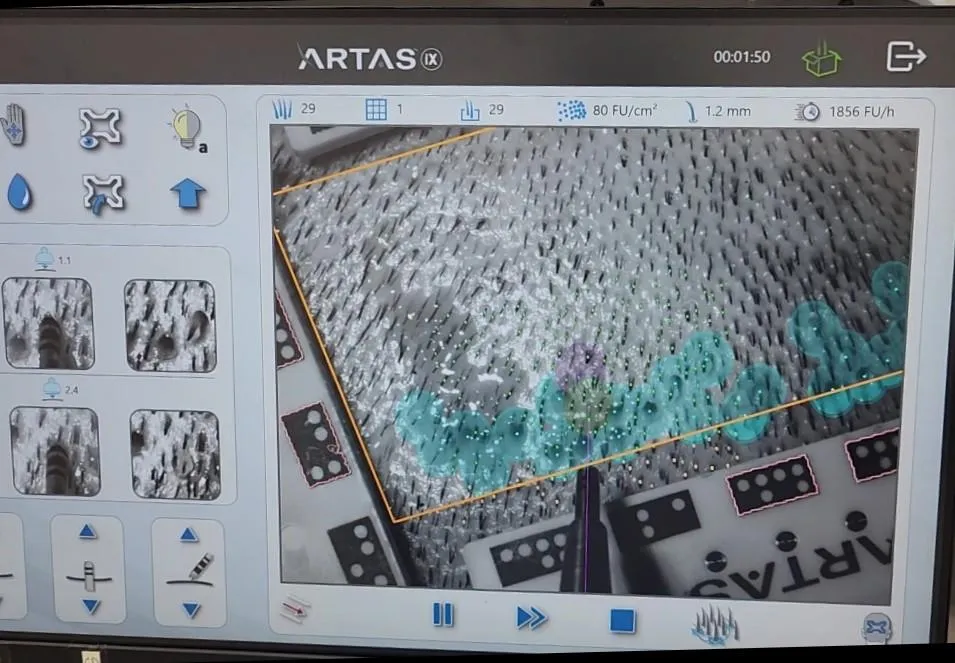Select the tensioner frame with eye icon

tap(101, 128)
